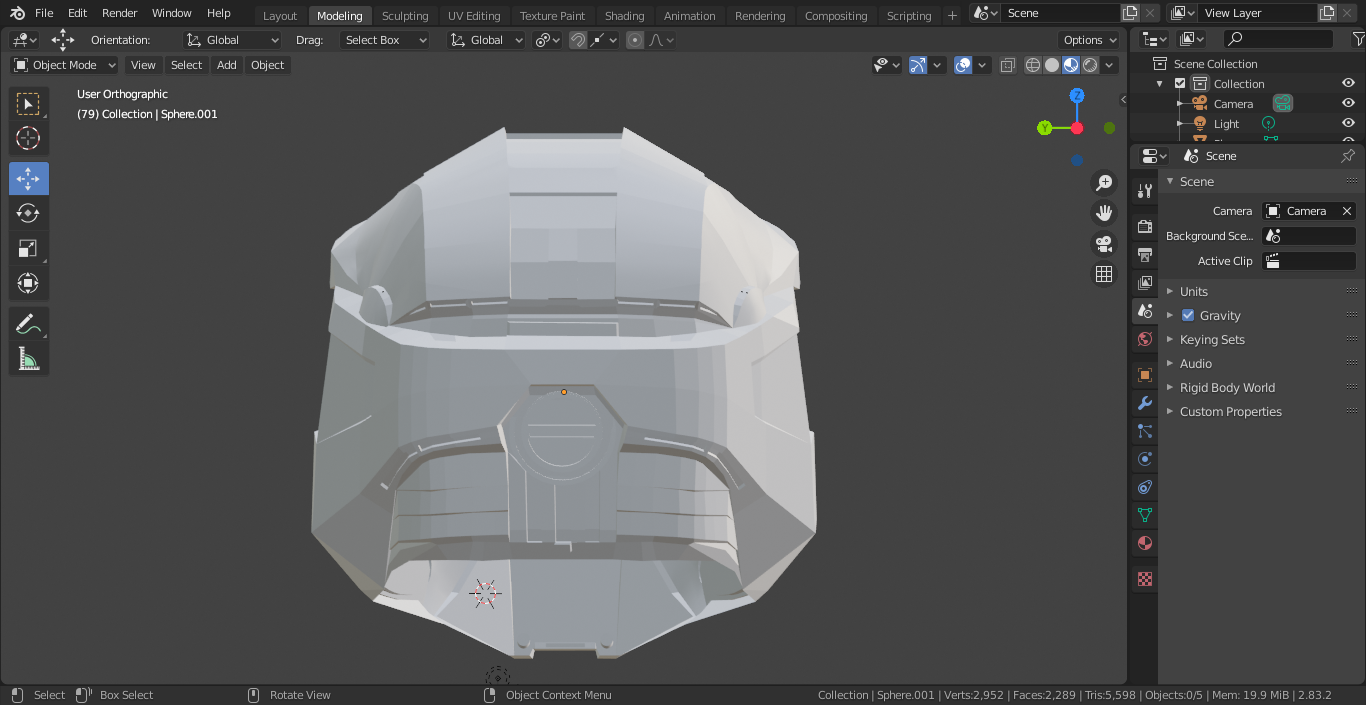The image size is (1366, 705).
Task: Open the Object Mode dropdown
Action: click(64, 65)
